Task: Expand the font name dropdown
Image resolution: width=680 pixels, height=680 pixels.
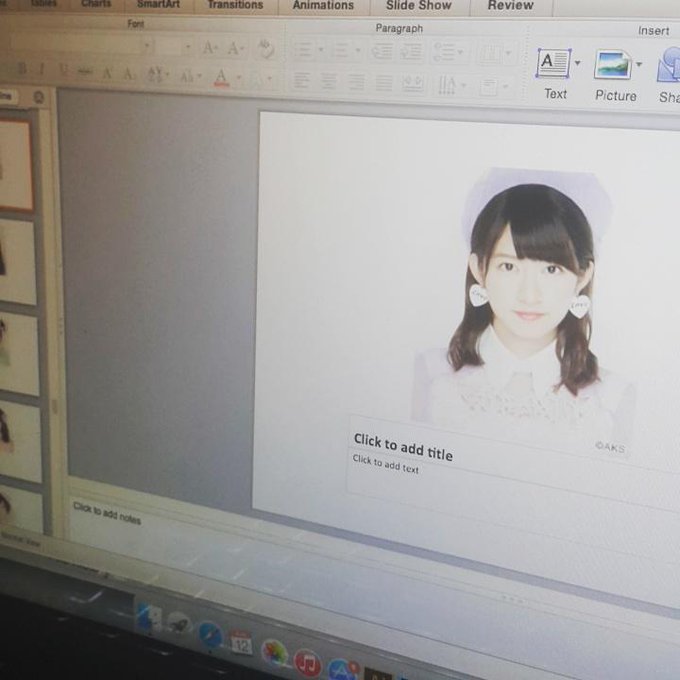Action: [147, 45]
